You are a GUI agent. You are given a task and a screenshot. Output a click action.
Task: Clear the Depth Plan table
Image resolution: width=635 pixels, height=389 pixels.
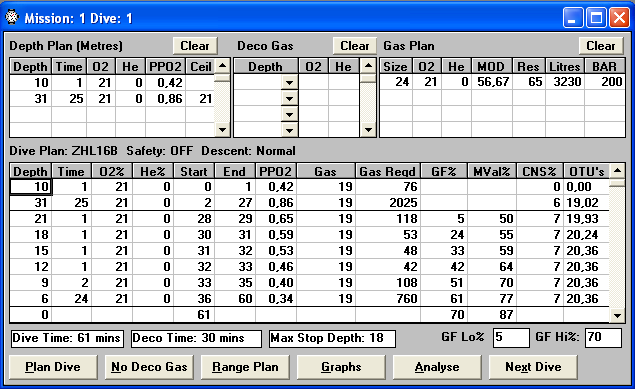tap(195, 46)
